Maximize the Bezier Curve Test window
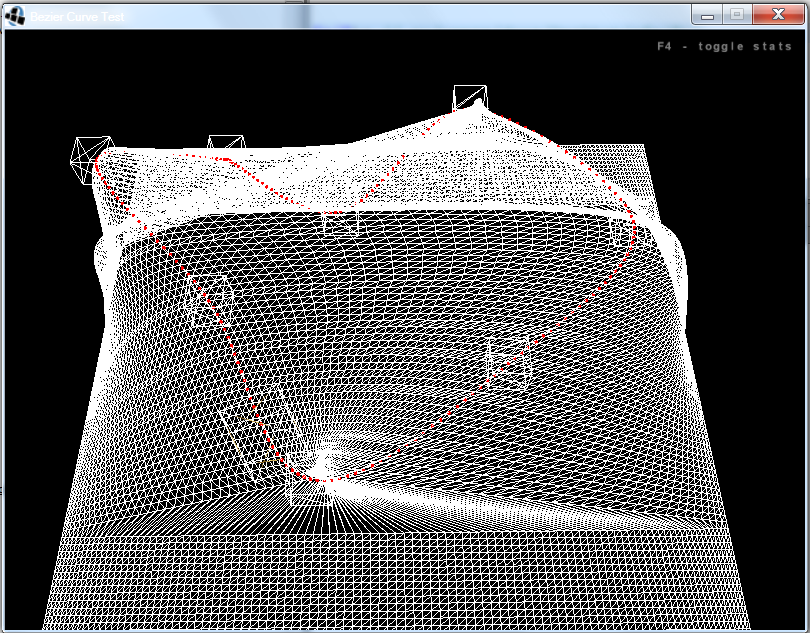Viewport: 810px width, 633px height. tap(737, 15)
